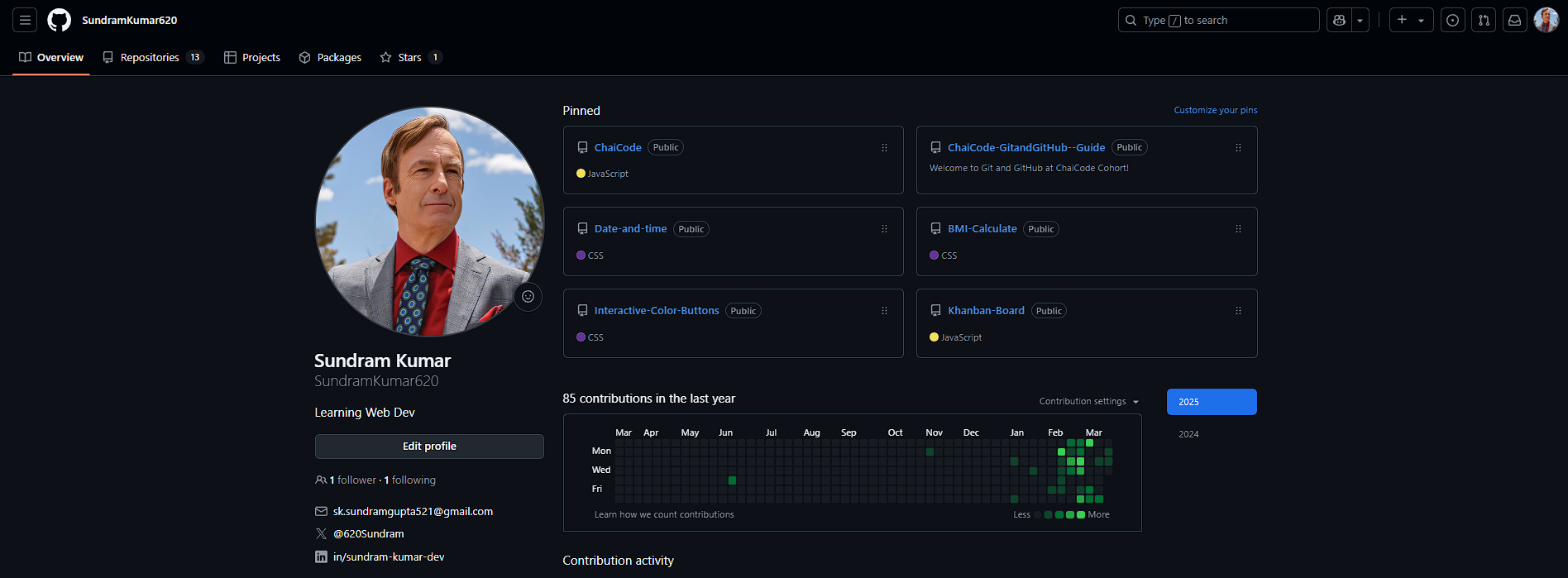Click the brightest green legend square
Viewport: 1568px width, 578px height.
point(1081,515)
